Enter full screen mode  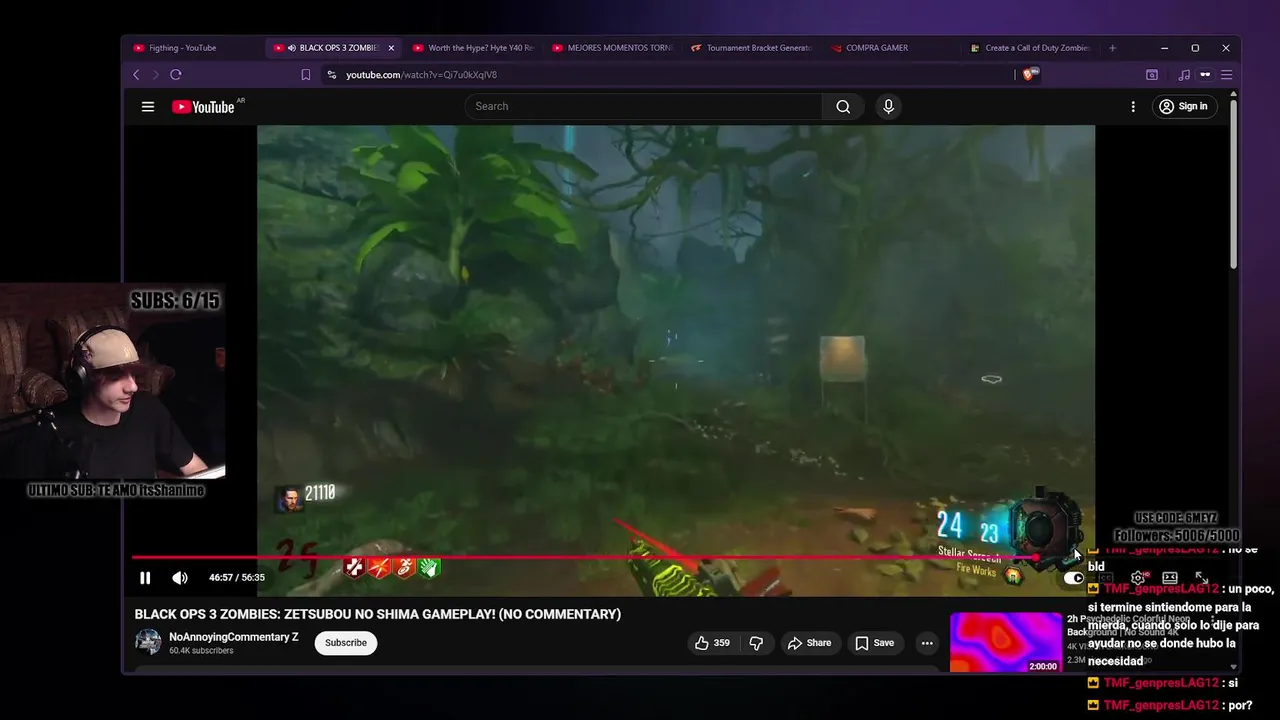pyautogui.click(x=1202, y=578)
